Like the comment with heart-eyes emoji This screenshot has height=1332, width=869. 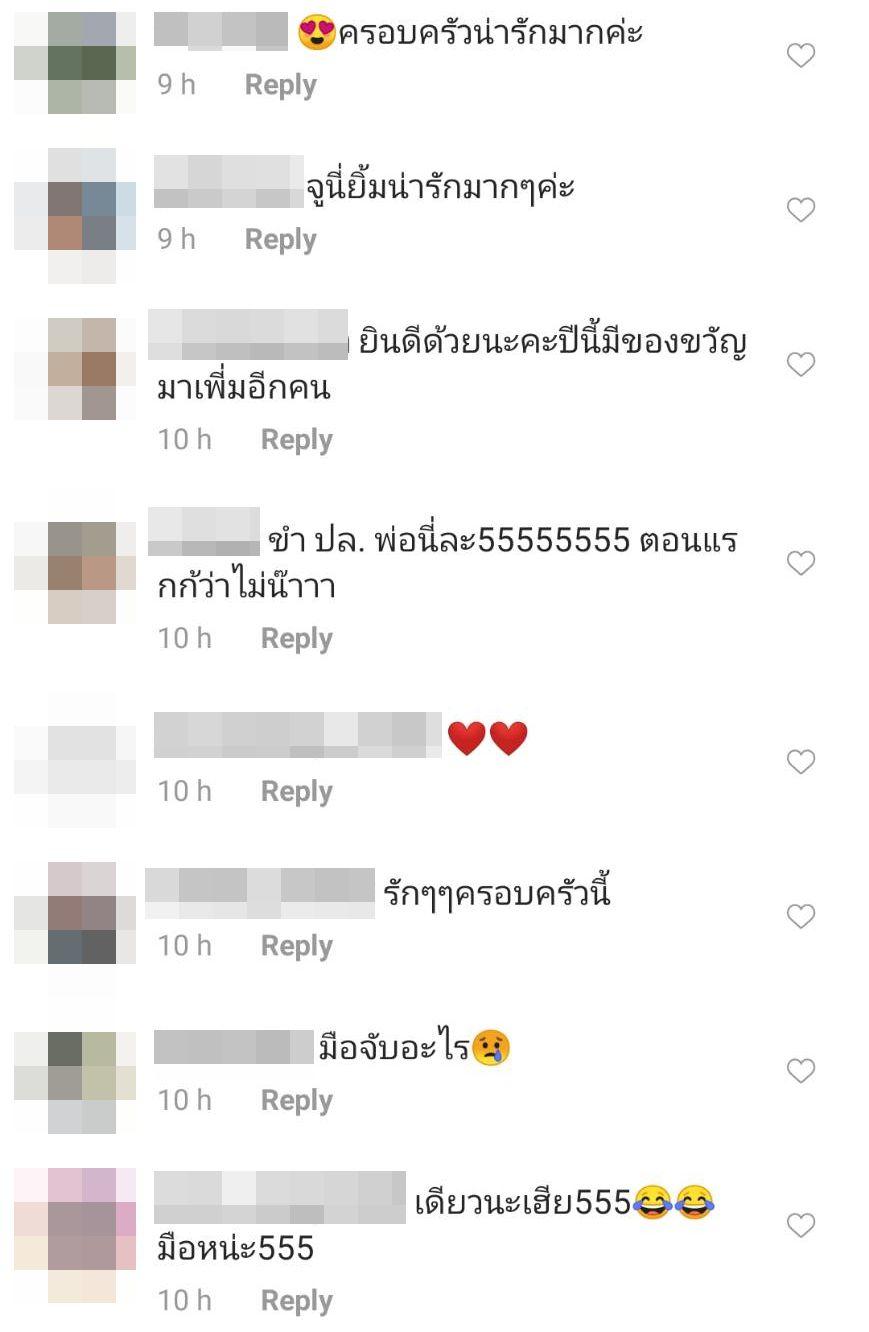801,56
